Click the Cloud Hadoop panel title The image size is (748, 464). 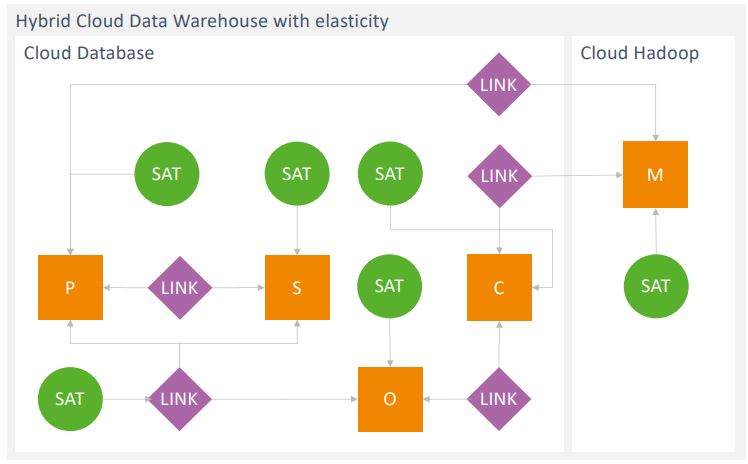(639, 53)
